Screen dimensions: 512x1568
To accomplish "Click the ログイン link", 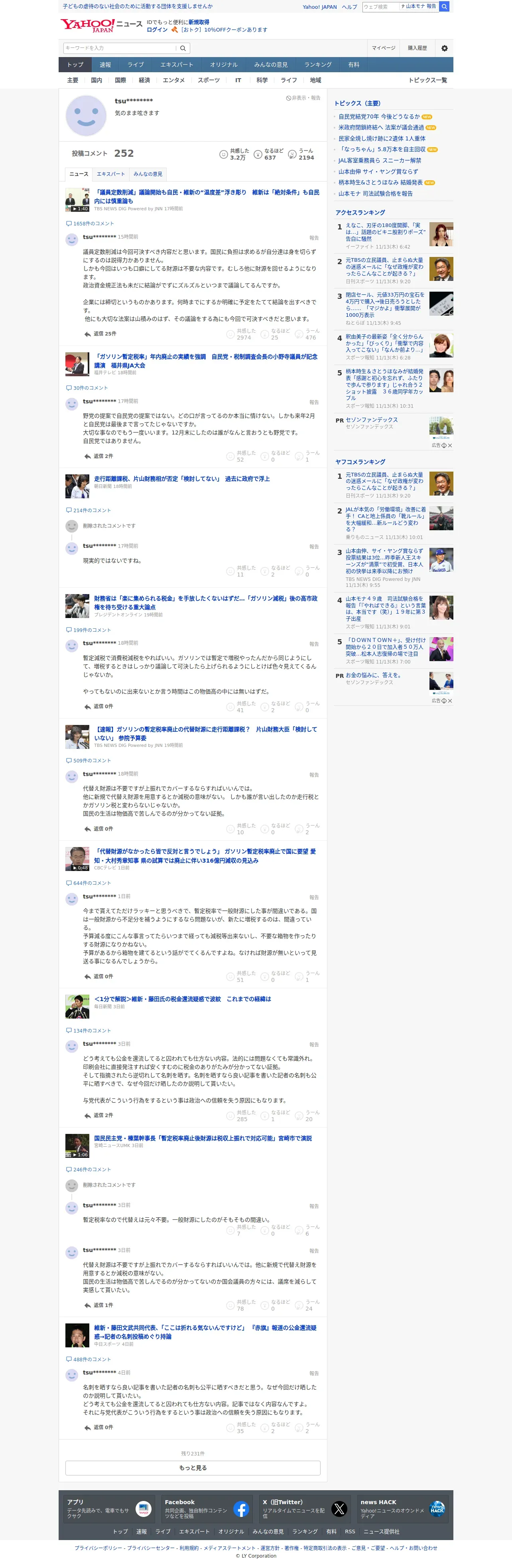I will [157, 30].
